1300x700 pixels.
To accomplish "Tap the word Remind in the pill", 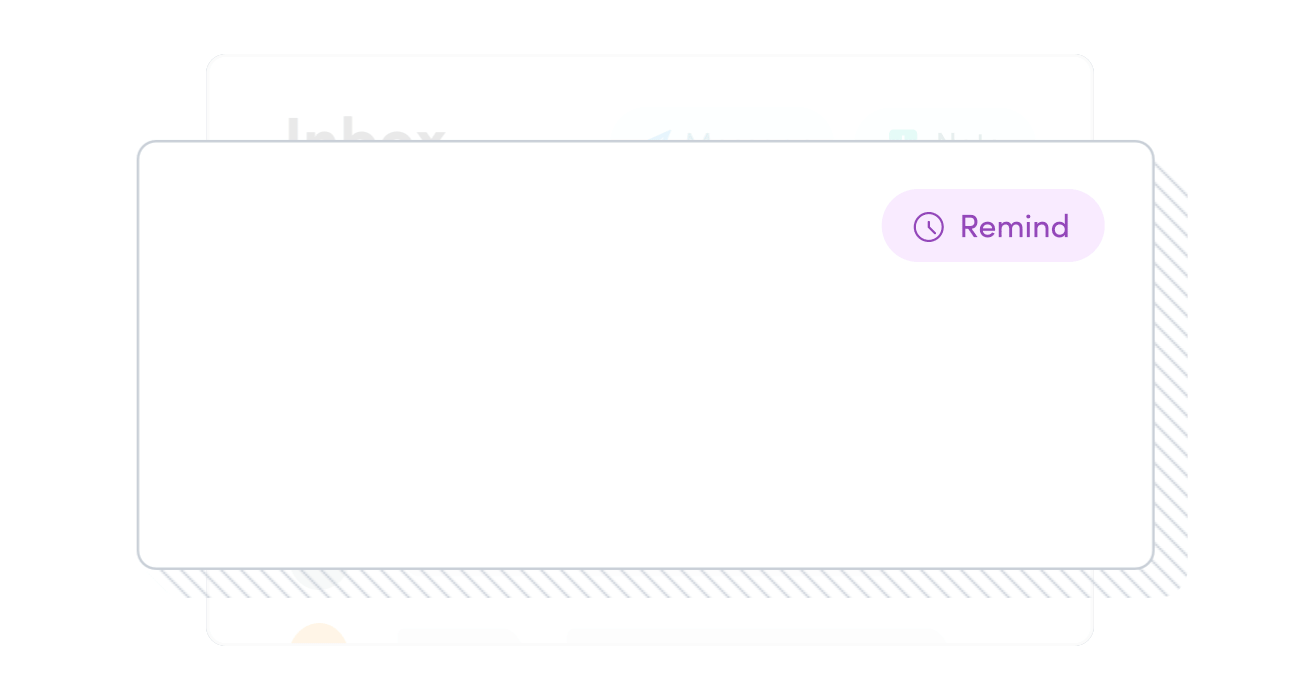I will pos(1015,227).
